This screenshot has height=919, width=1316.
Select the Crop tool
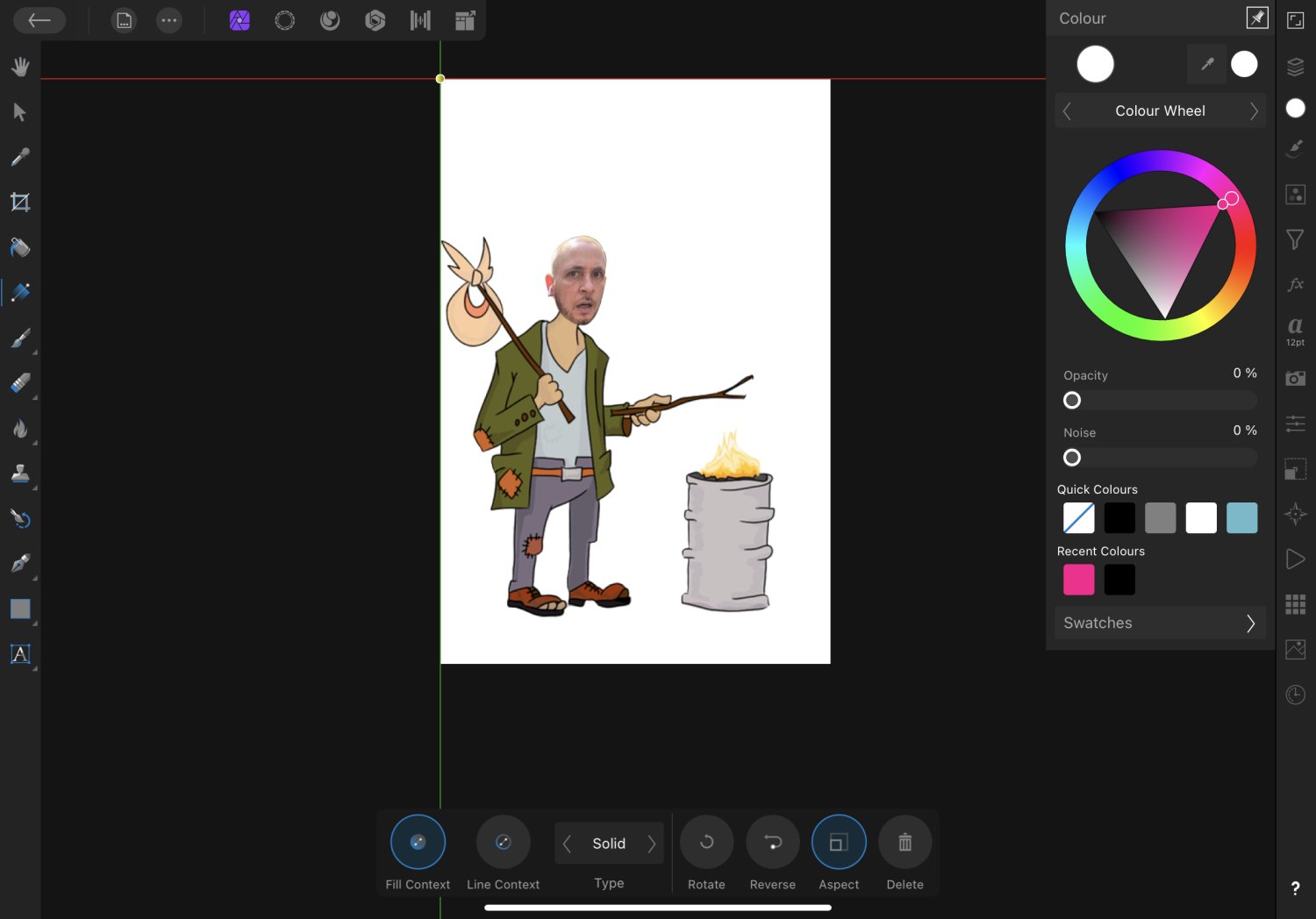point(20,203)
